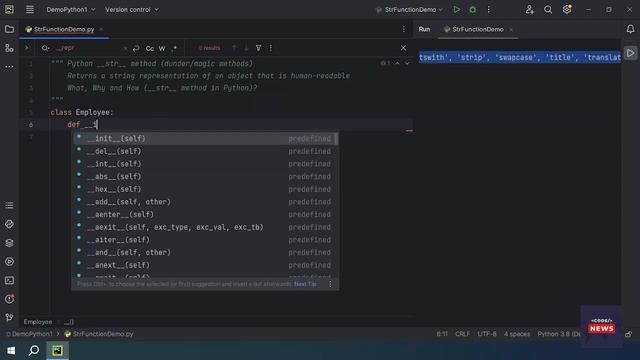Open completion popup options menu
This screenshot has width=640, height=360.
click(x=330, y=284)
